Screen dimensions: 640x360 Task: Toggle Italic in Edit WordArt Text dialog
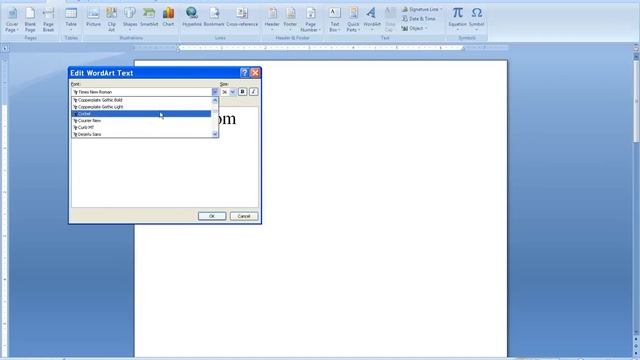[253, 92]
